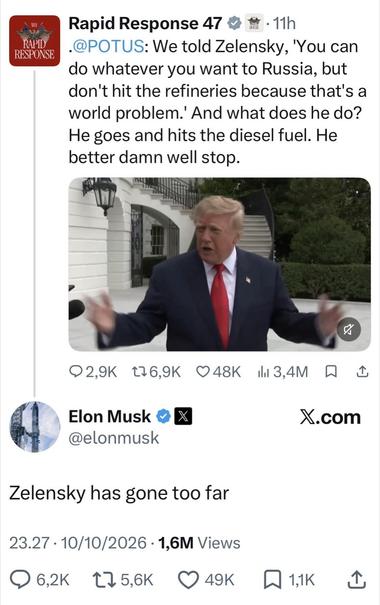380x605 pixels.
Task: Unmute the embedded video
Action: tap(349, 330)
